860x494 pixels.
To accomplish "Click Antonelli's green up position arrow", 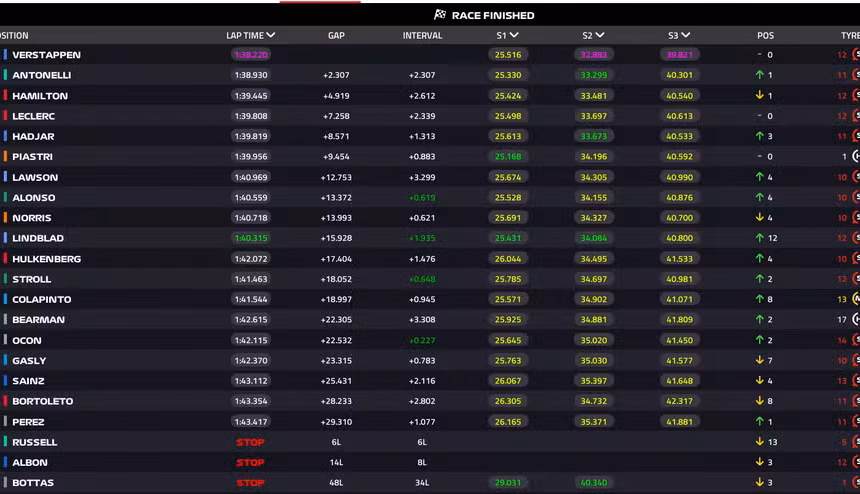I will click(x=760, y=75).
